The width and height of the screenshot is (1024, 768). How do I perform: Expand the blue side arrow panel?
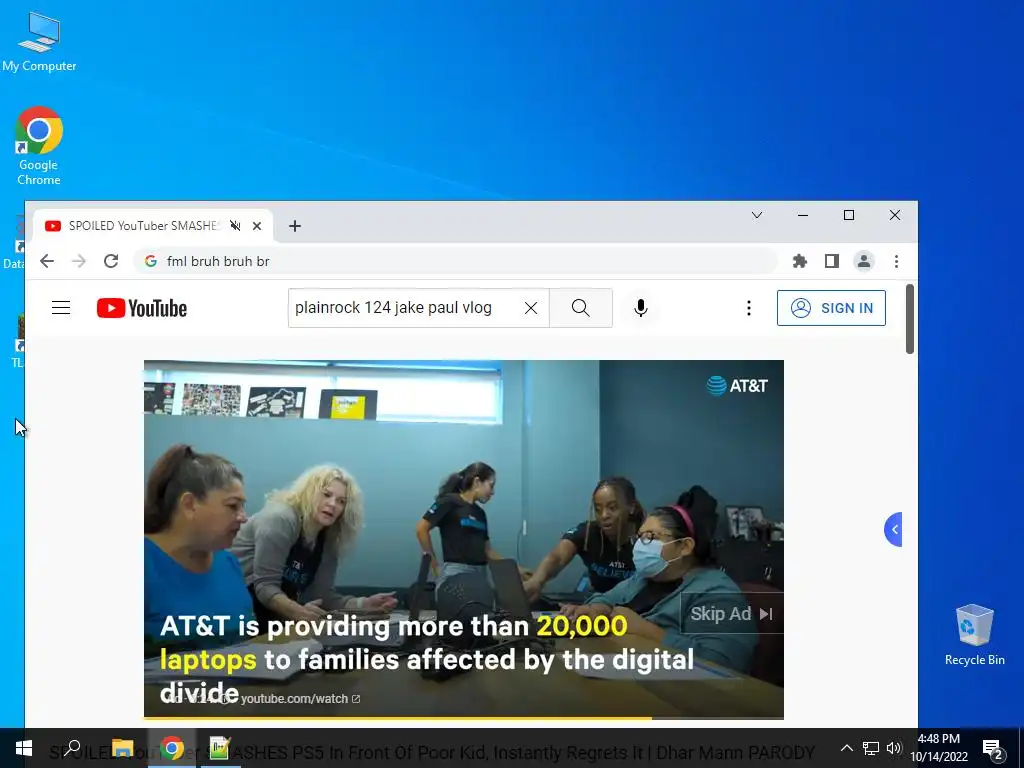[893, 530]
